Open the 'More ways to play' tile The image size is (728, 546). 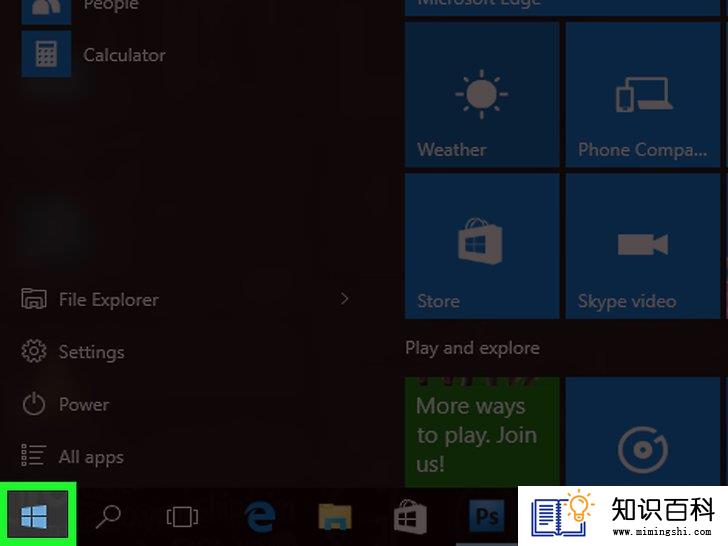[482, 432]
